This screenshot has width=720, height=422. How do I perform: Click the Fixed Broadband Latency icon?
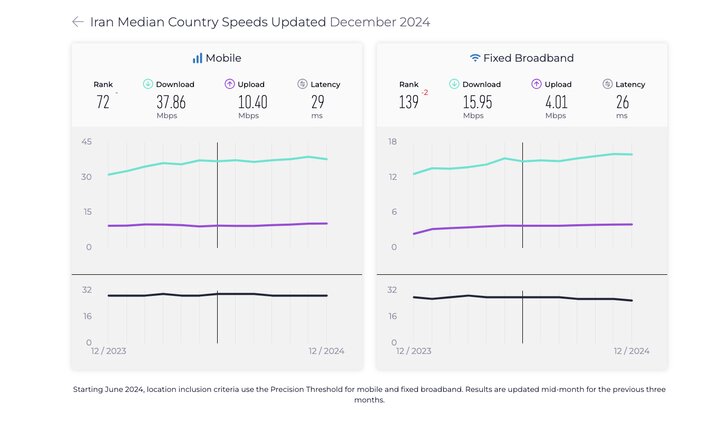pos(608,84)
